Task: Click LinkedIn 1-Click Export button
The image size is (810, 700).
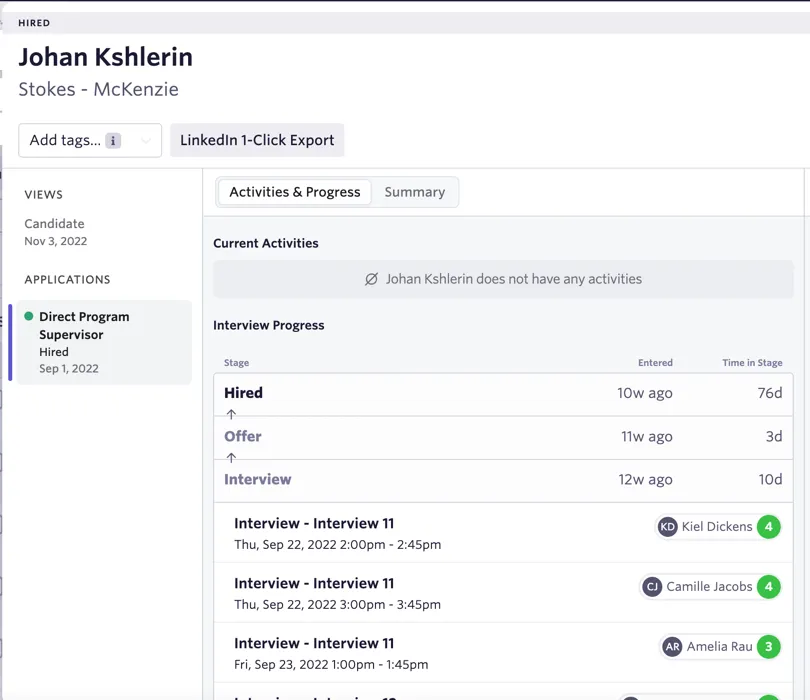Action: [x=257, y=140]
